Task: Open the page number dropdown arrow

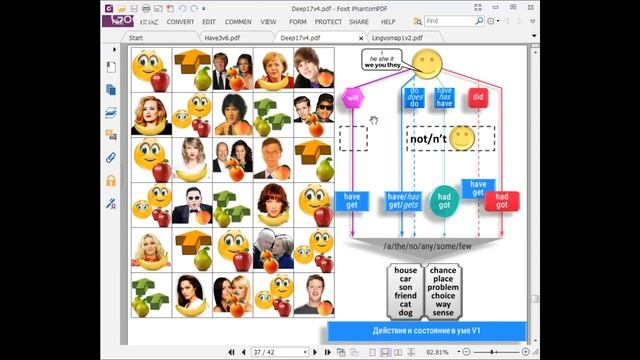Action: (x=305, y=352)
